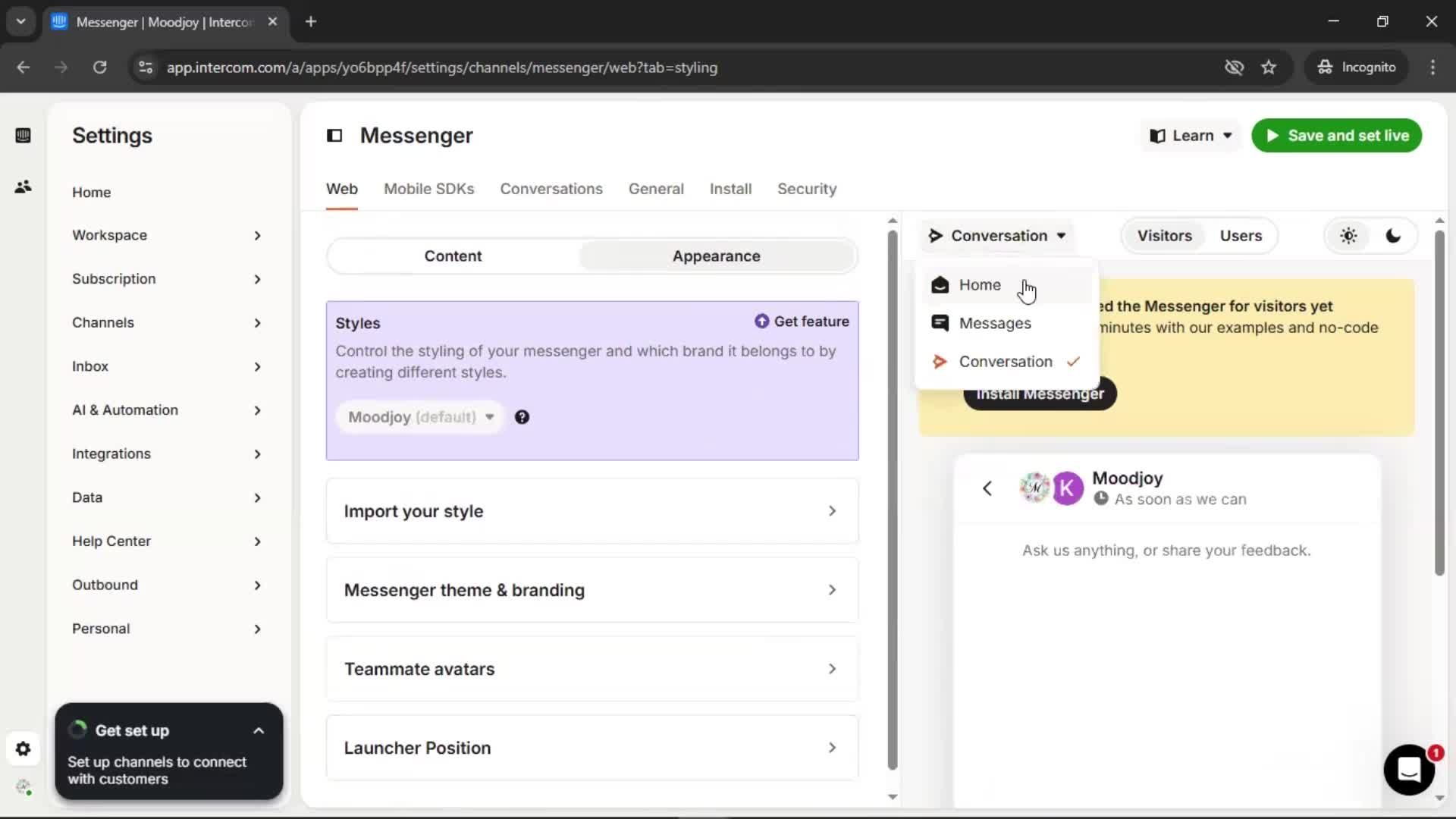Screen dimensions: 1456x819
Task: Click the Moodjoy floral logo avatar in the preview
Action: pos(1034,488)
